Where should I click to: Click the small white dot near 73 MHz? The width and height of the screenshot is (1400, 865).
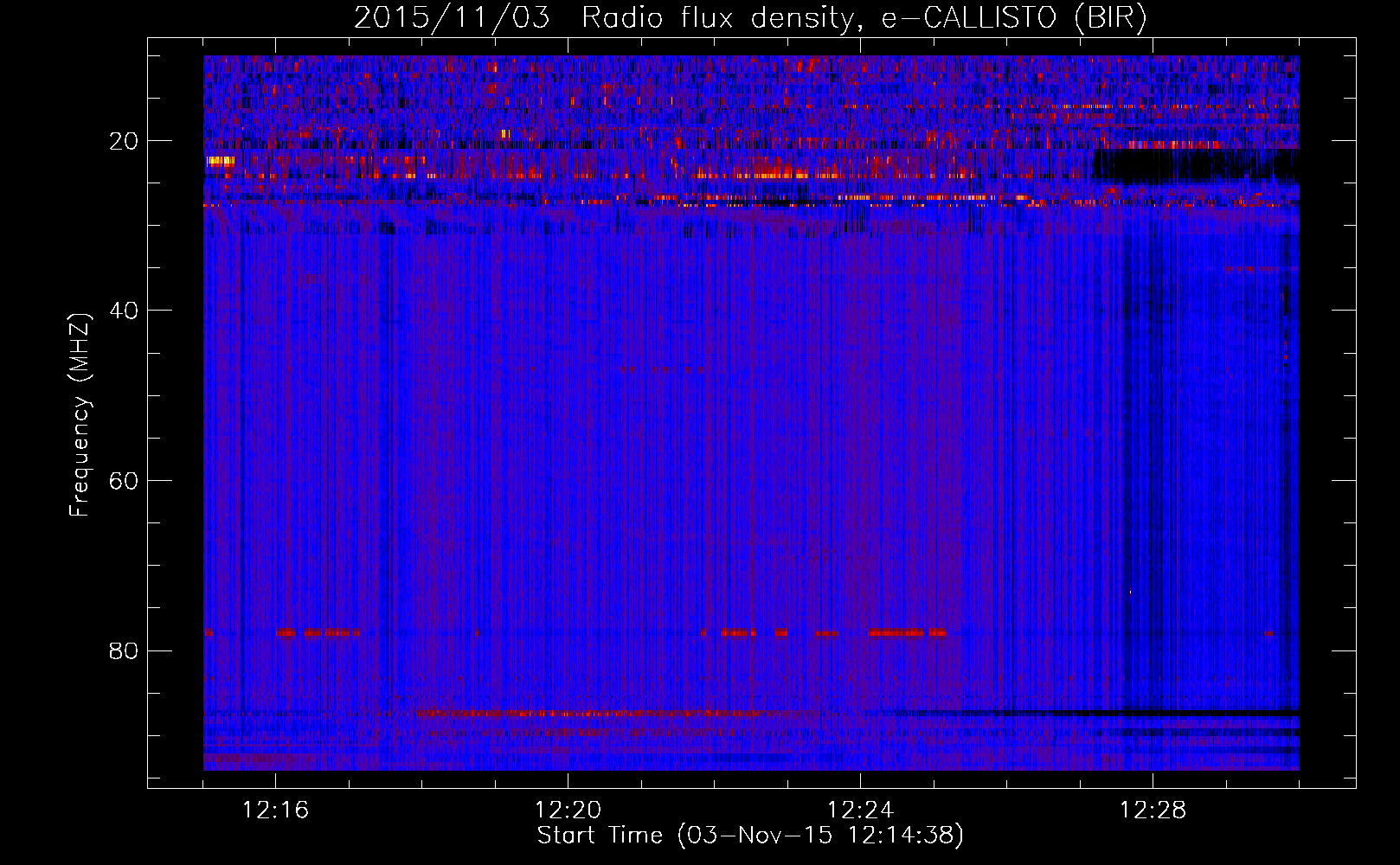click(1130, 592)
